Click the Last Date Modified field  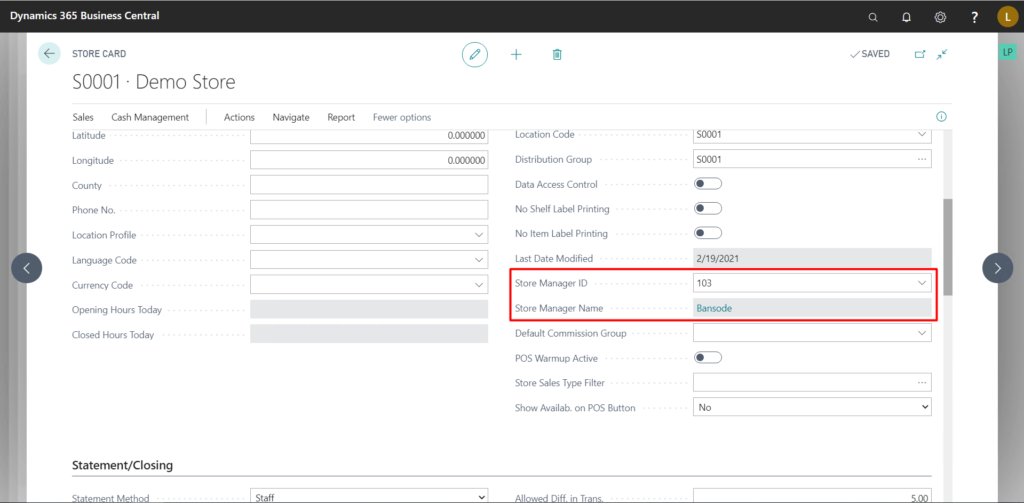pyautogui.click(x=812, y=258)
